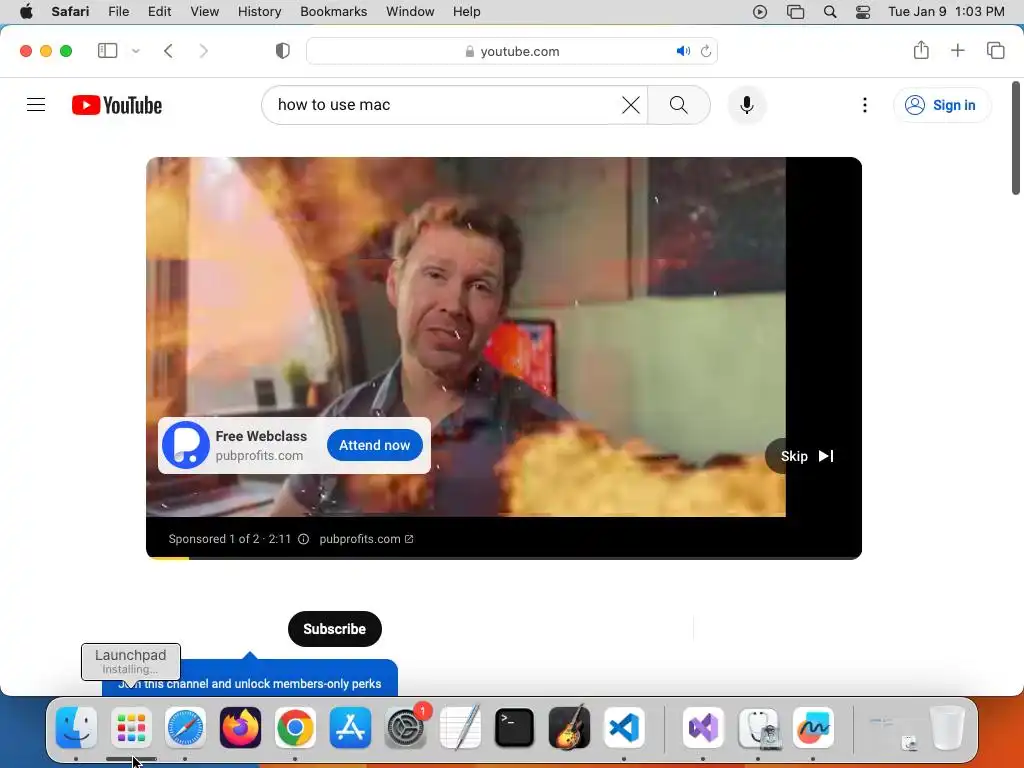Open the Safari share menu
The width and height of the screenshot is (1024, 768).
pyautogui.click(x=921, y=50)
